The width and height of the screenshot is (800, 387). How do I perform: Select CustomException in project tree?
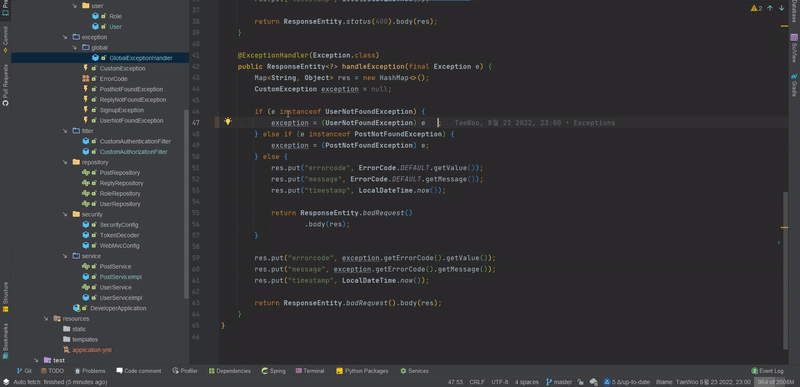(x=122, y=68)
